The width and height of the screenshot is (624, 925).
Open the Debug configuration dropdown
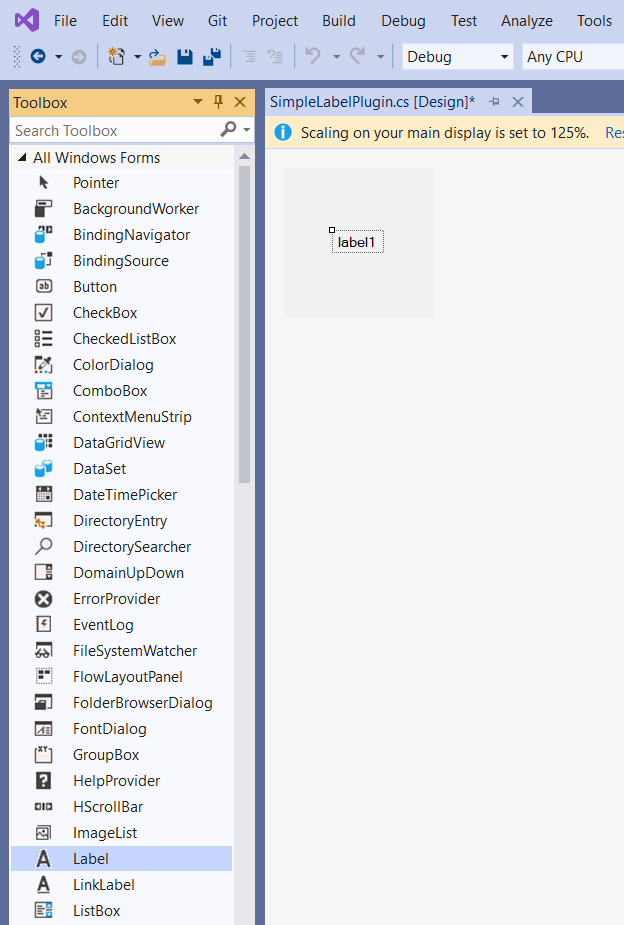click(x=458, y=57)
